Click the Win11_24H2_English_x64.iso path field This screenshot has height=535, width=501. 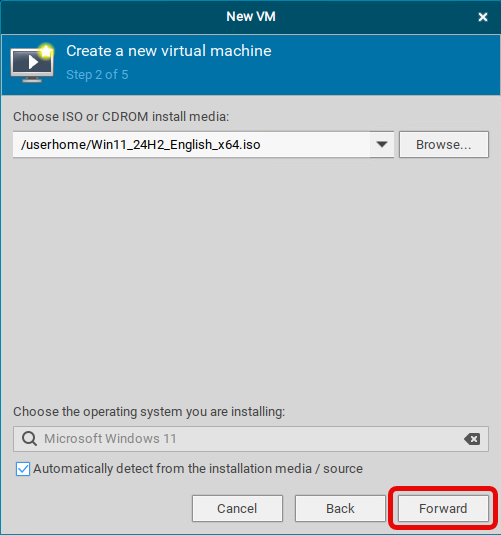coord(191,144)
